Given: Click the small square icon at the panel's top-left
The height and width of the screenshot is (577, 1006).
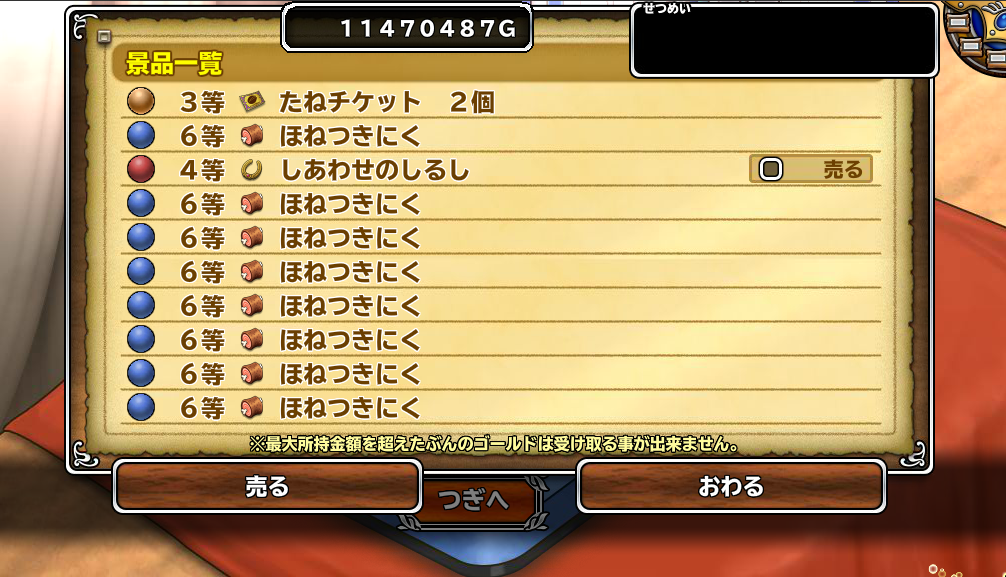Looking at the screenshot, I should (104, 37).
